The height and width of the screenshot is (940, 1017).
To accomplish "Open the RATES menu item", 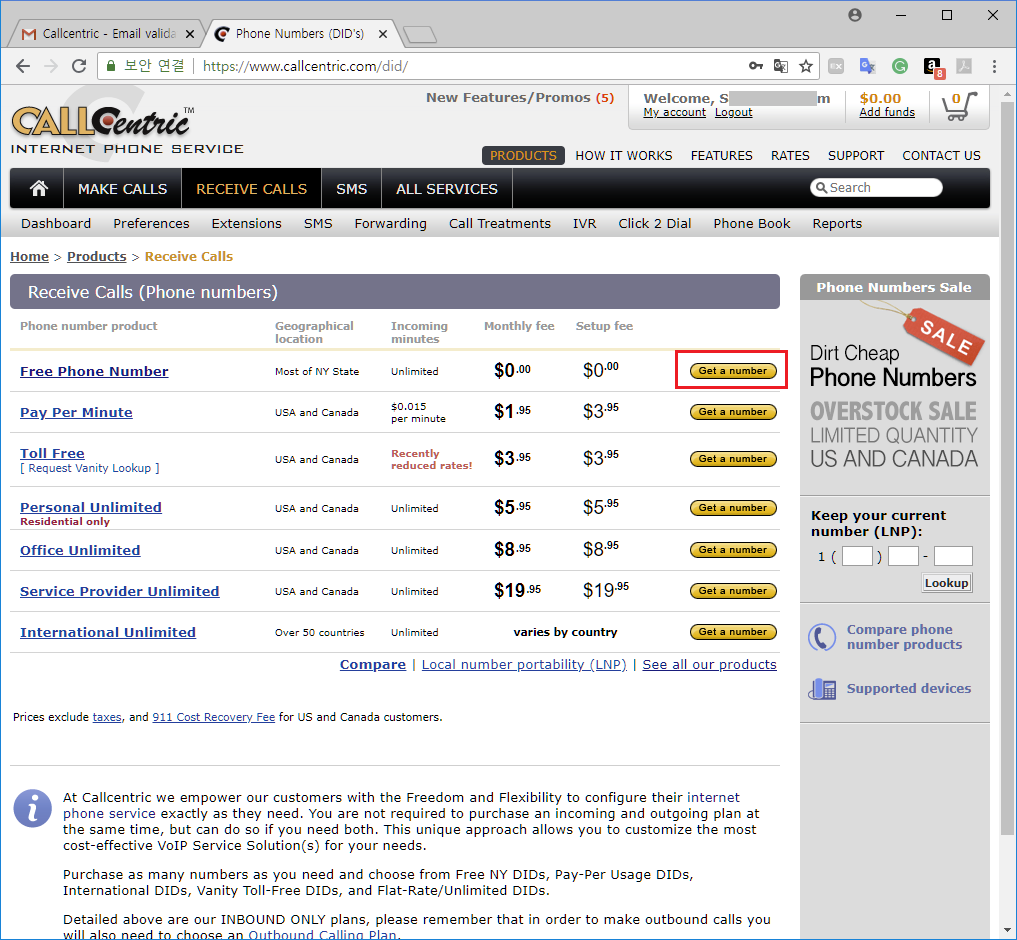I will tap(790, 155).
